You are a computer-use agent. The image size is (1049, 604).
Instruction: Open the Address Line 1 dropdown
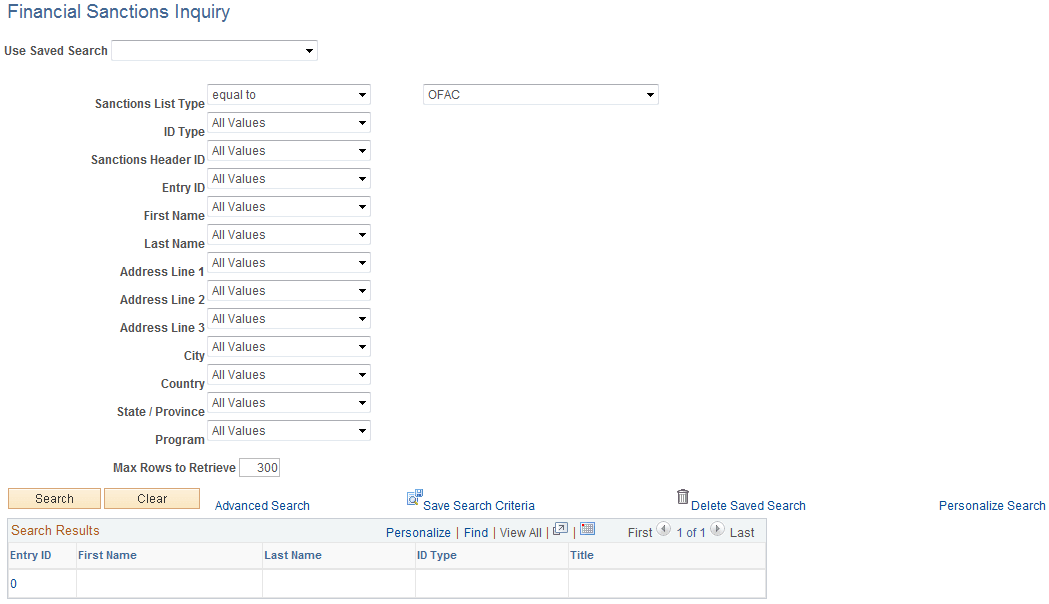coord(289,264)
